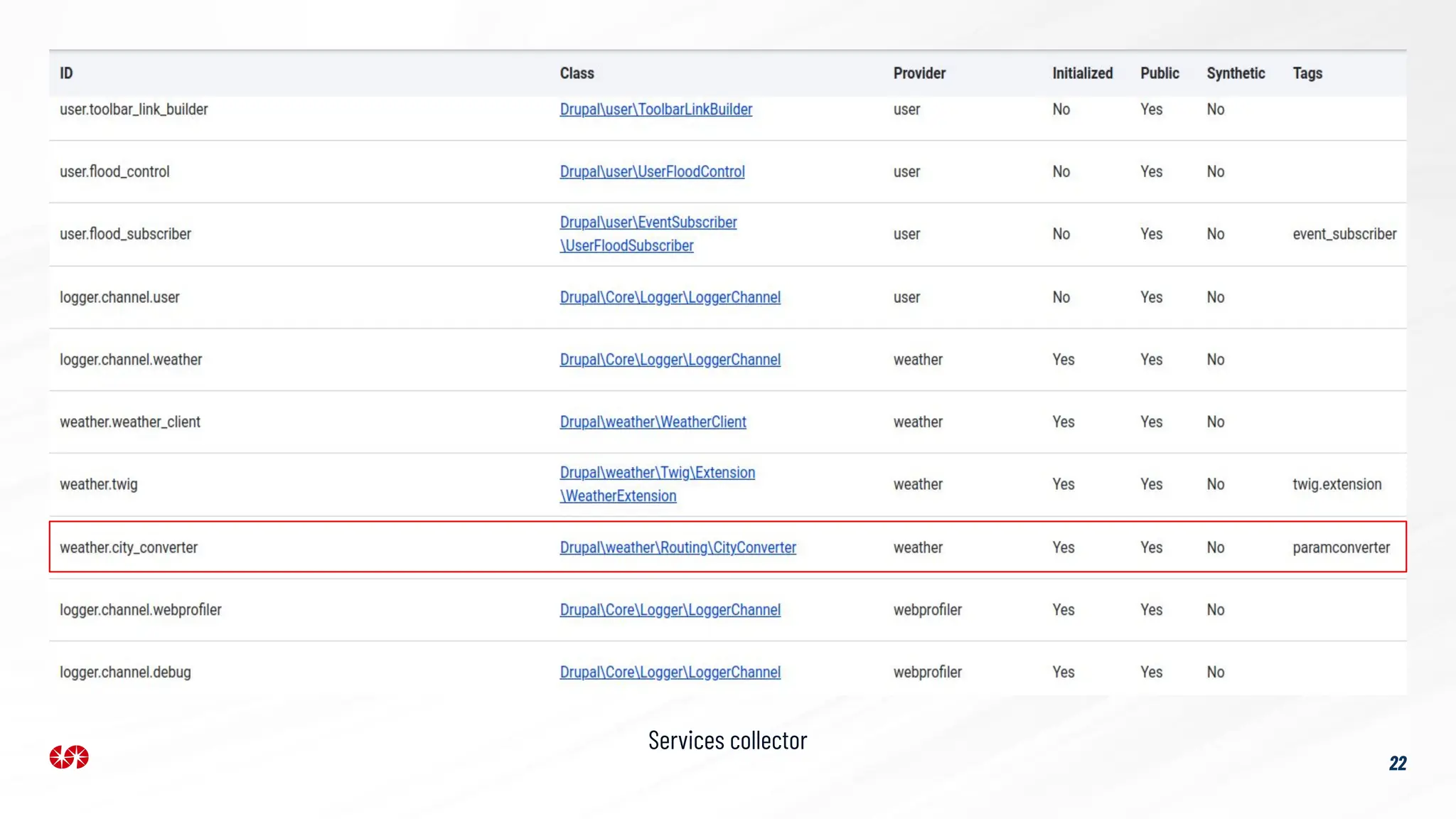Click the slide page number 22
This screenshot has width=1456, height=819.
pyautogui.click(x=1397, y=764)
